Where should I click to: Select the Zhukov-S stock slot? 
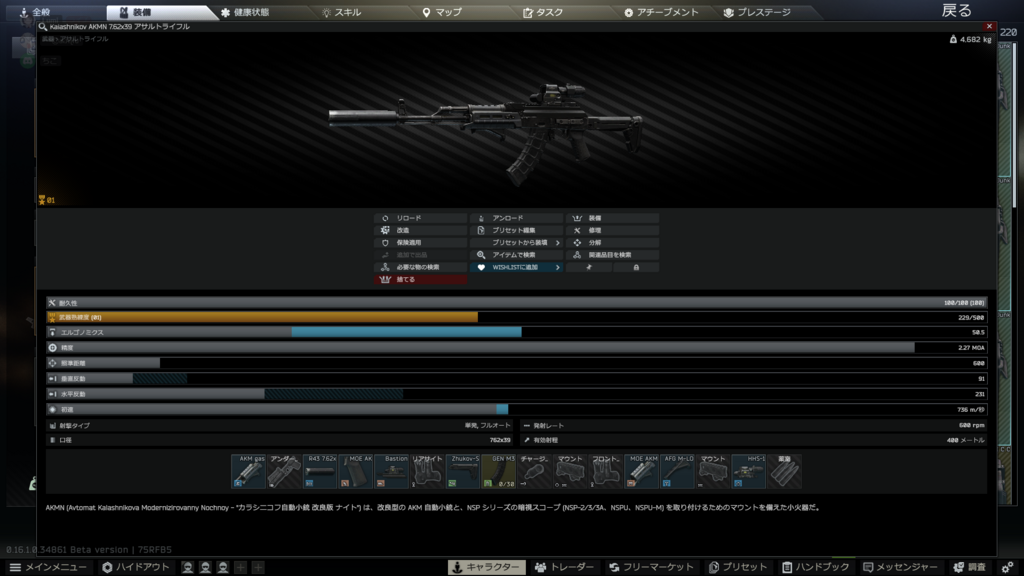pyautogui.click(x=463, y=472)
